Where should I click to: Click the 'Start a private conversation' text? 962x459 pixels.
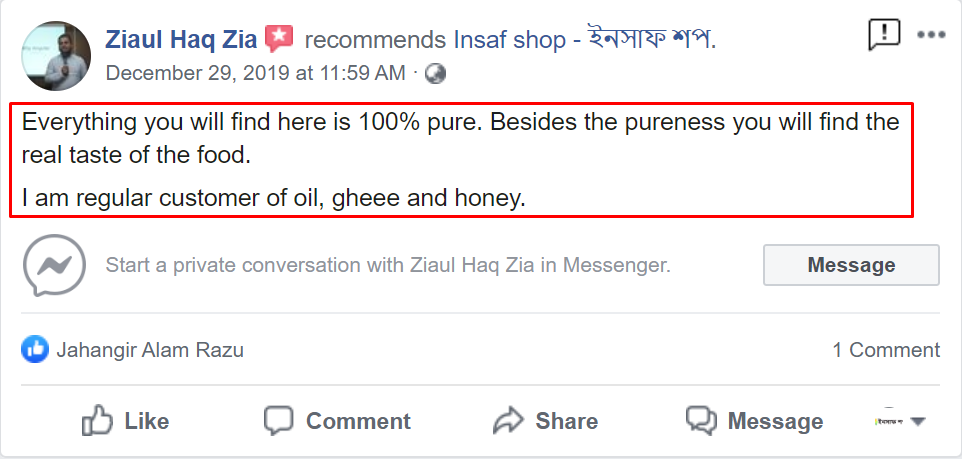388,266
